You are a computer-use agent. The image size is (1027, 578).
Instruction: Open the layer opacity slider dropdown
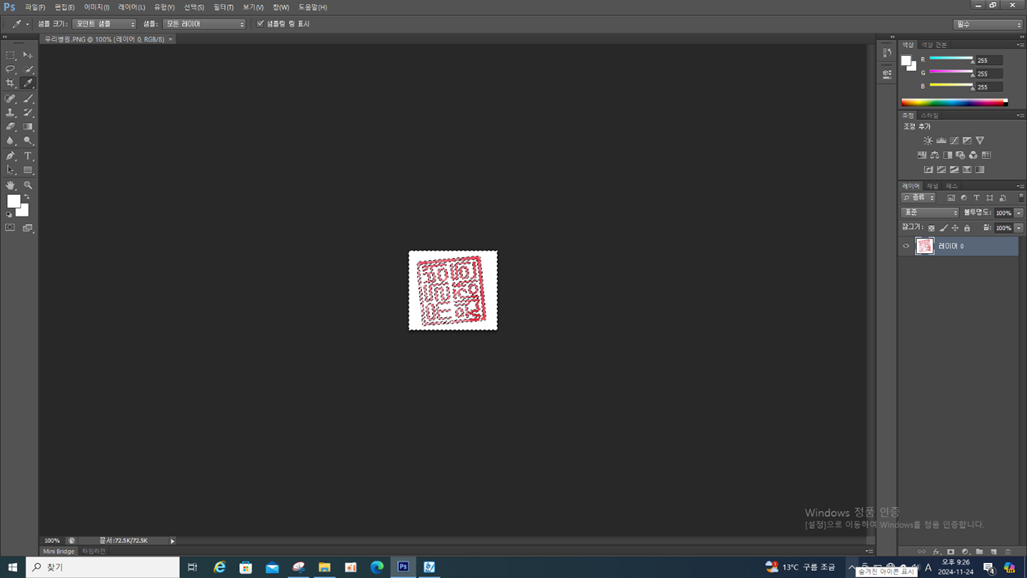click(x=1018, y=213)
